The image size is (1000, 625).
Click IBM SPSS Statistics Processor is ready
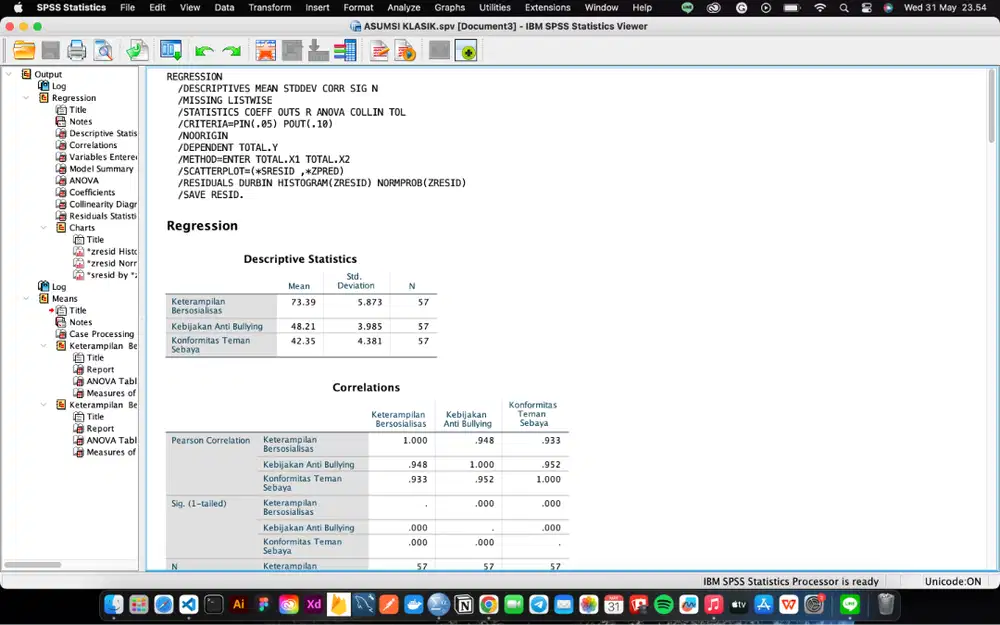(x=791, y=581)
